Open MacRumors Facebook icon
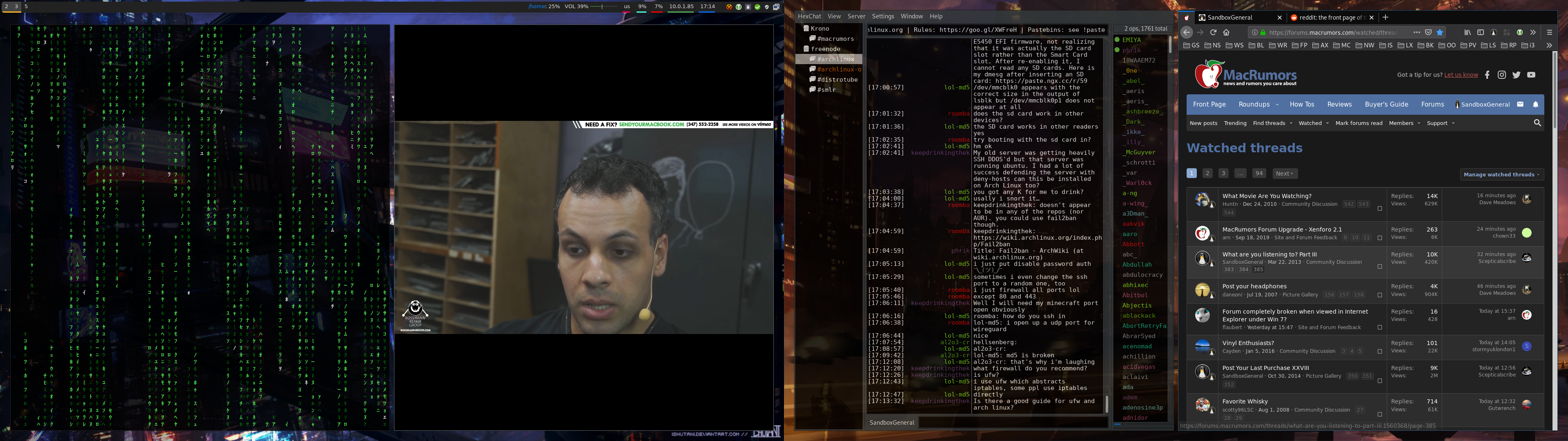This screenshot has height=441, width=1568. (1487, 75)
